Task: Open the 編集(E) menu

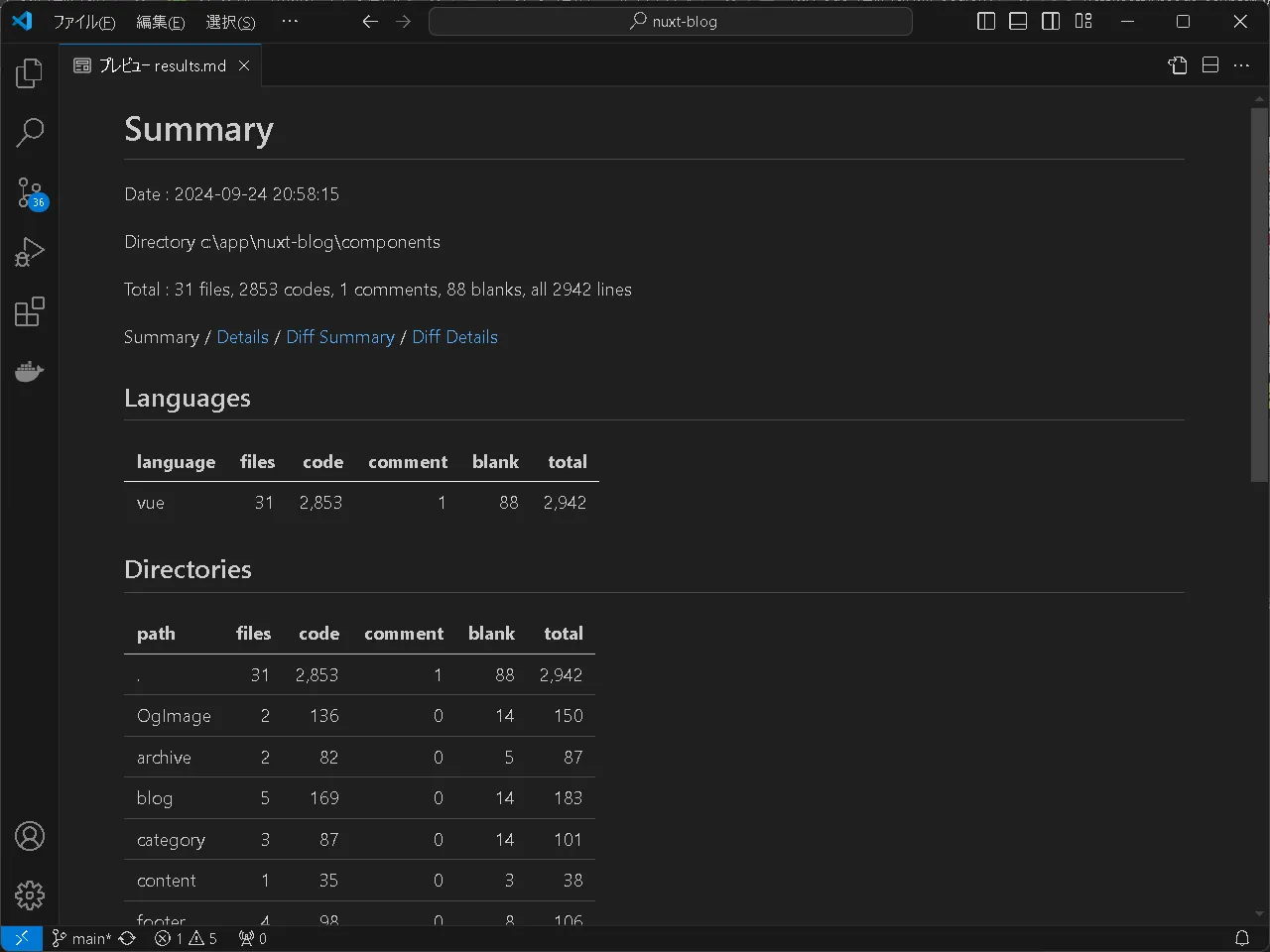Action: (x=160, y=22)
